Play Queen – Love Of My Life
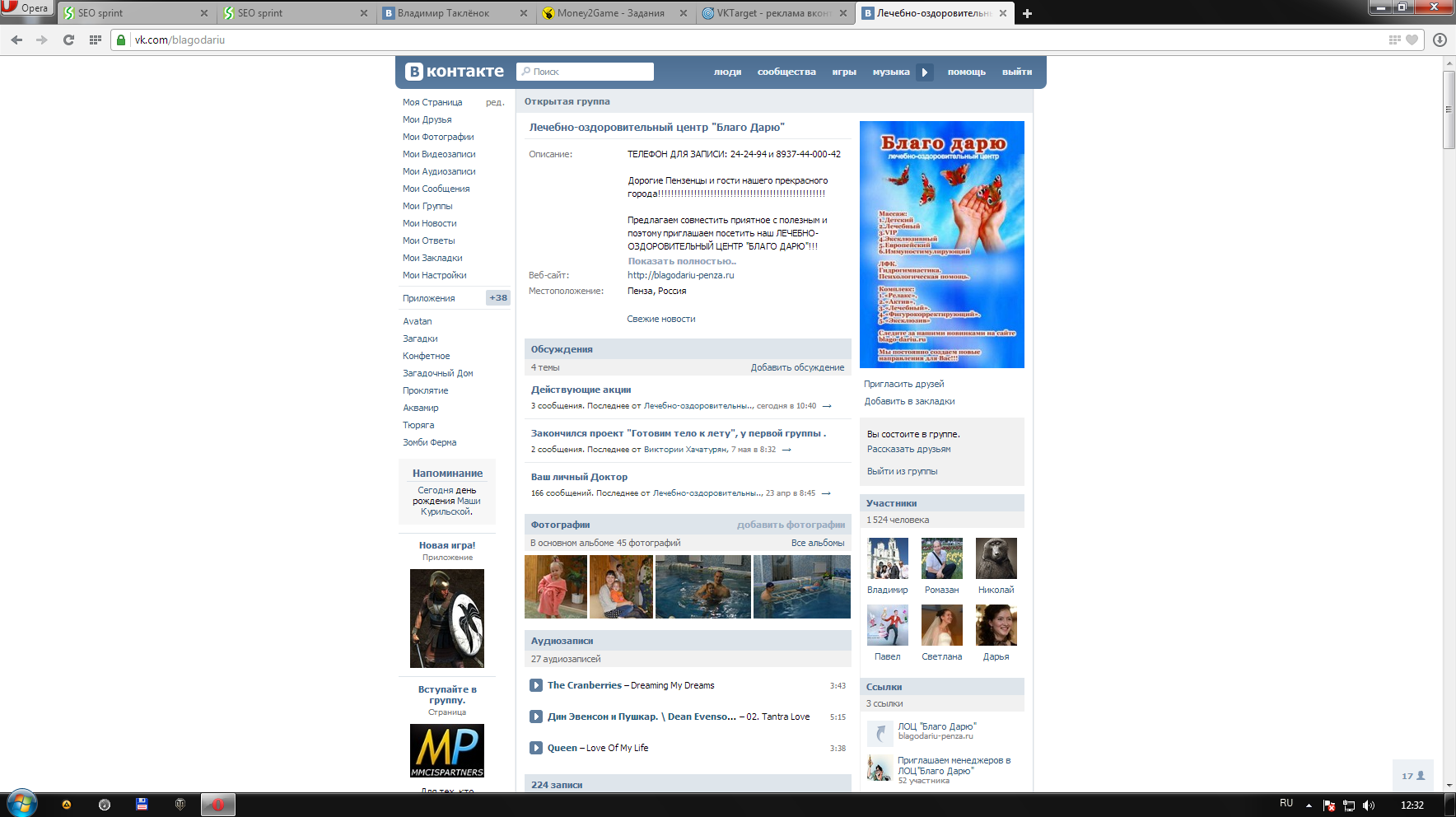Screen dimensions: 1456x817 (x=536, y=748)
